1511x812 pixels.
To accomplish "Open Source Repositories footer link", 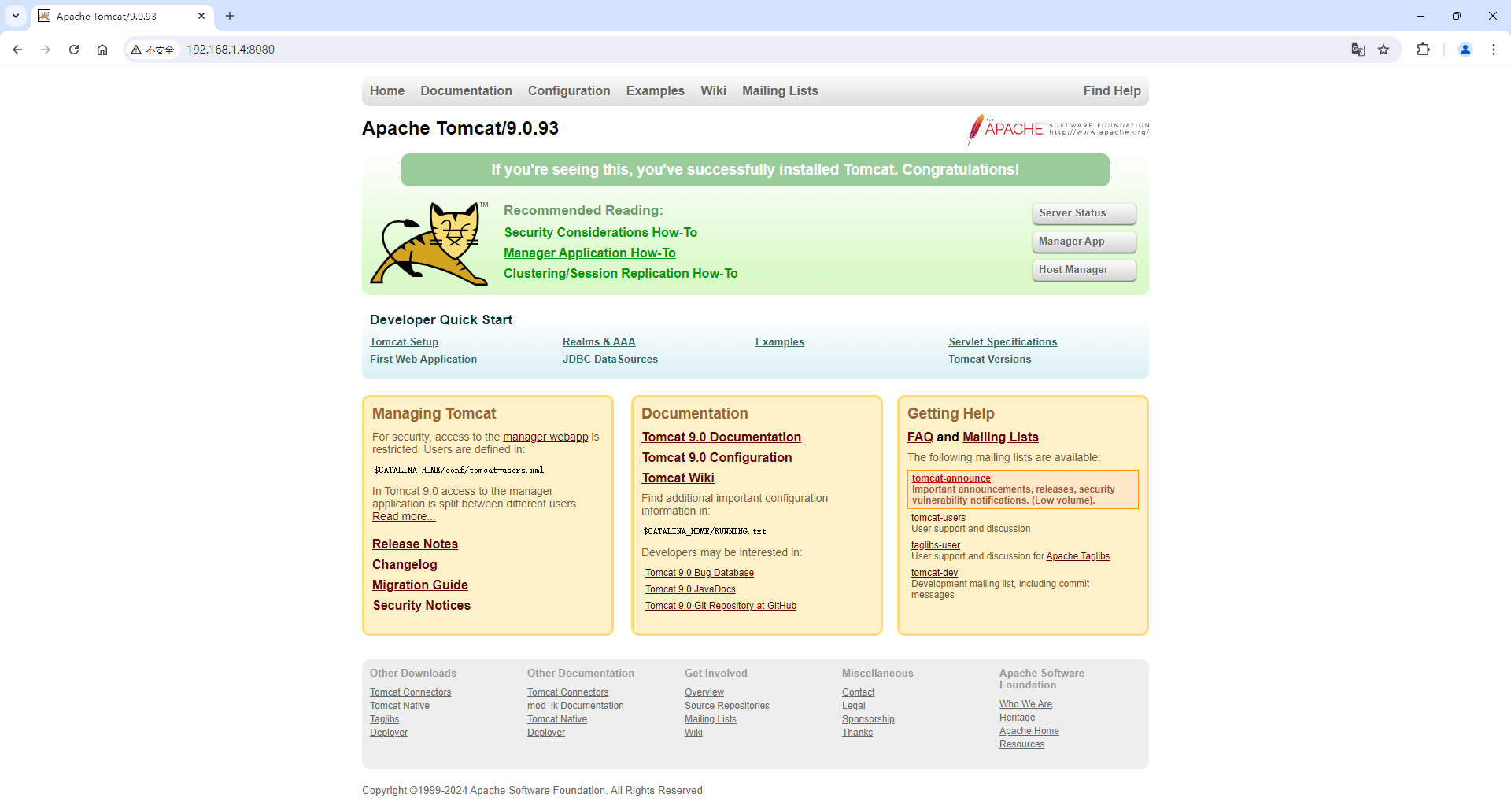I will [x=727, y=707].
